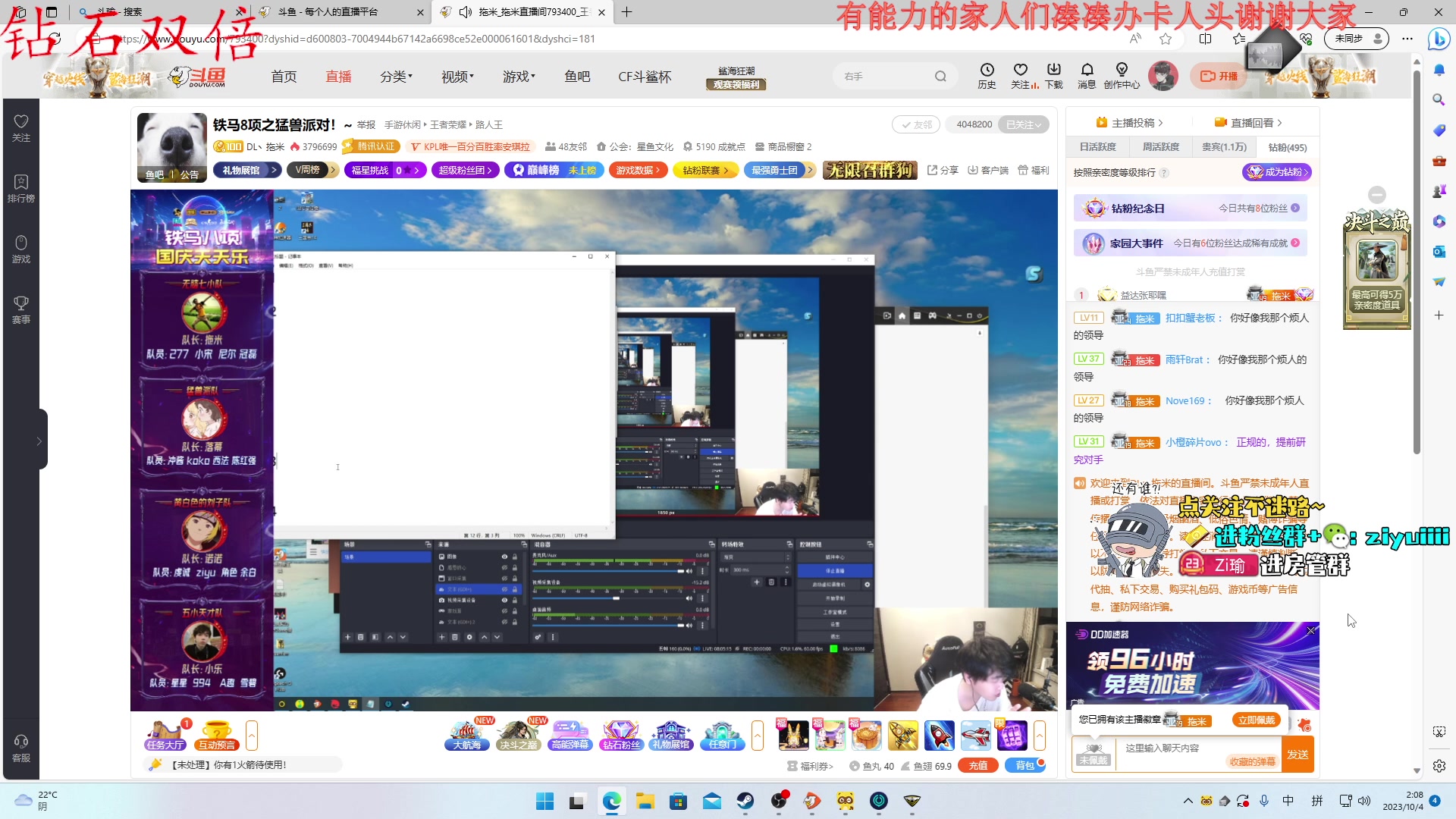The image size is (1456, 819).
Task: Click the Windows Start button
Action: pyautogui.click(x=544, y=801)
